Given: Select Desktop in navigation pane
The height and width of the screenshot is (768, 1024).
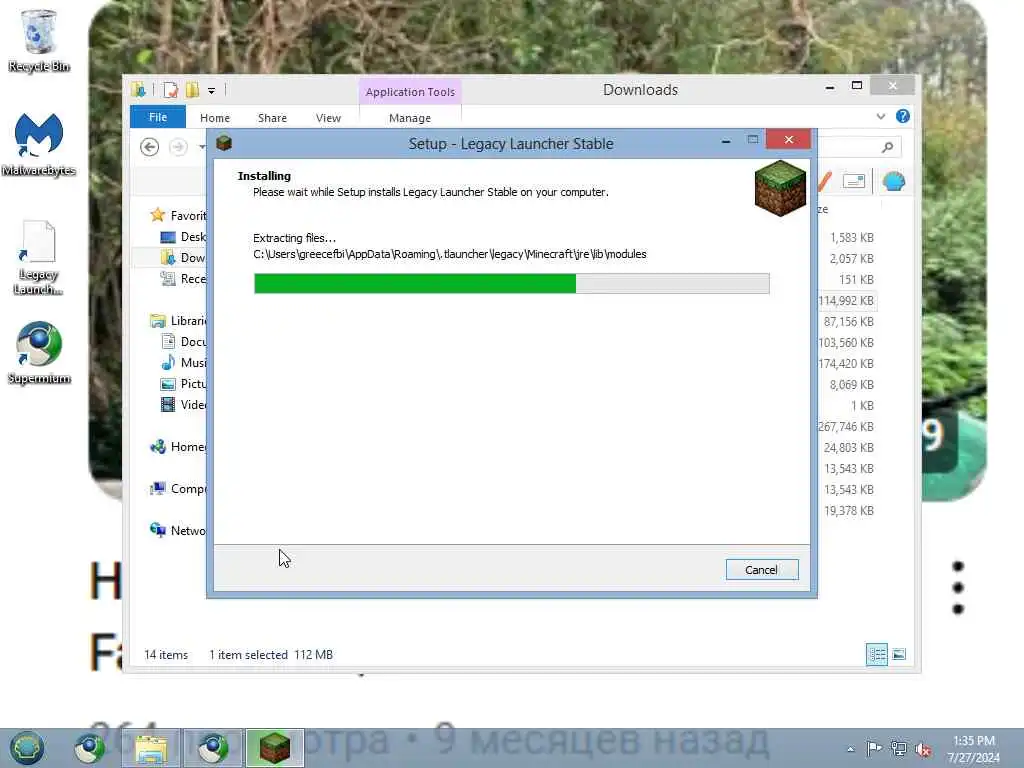Looking at the screenshot, I should click(x=183, y=236).
